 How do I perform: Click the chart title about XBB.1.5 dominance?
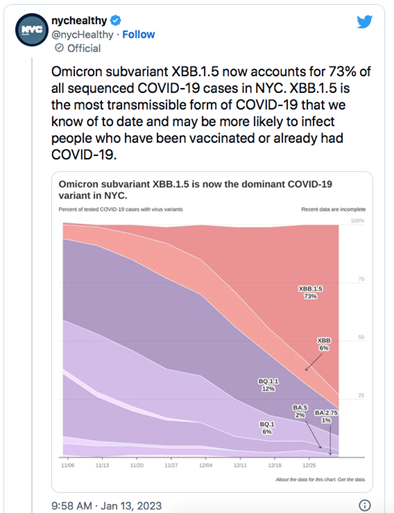(195, 189)
